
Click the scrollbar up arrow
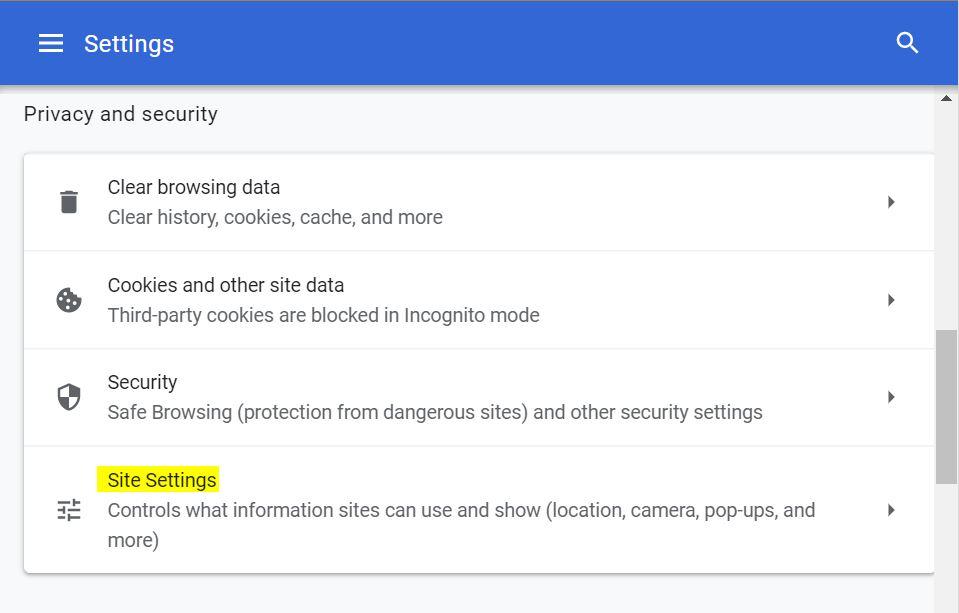[946, 98]
